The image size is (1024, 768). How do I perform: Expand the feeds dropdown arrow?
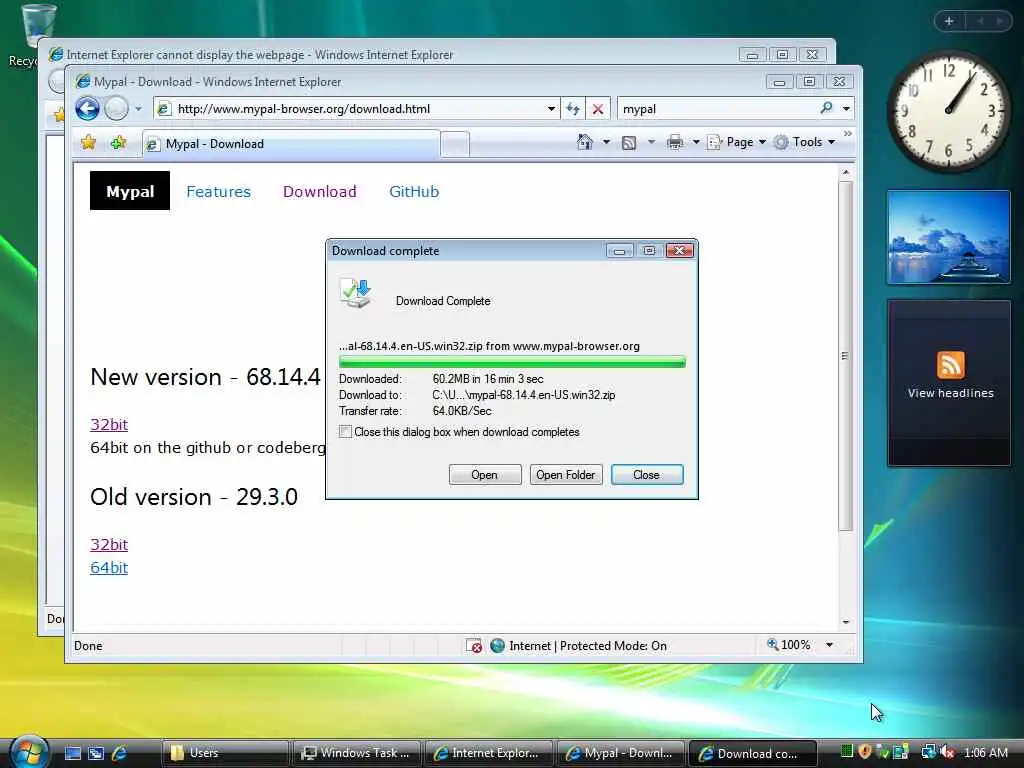(x=651, y=142)
